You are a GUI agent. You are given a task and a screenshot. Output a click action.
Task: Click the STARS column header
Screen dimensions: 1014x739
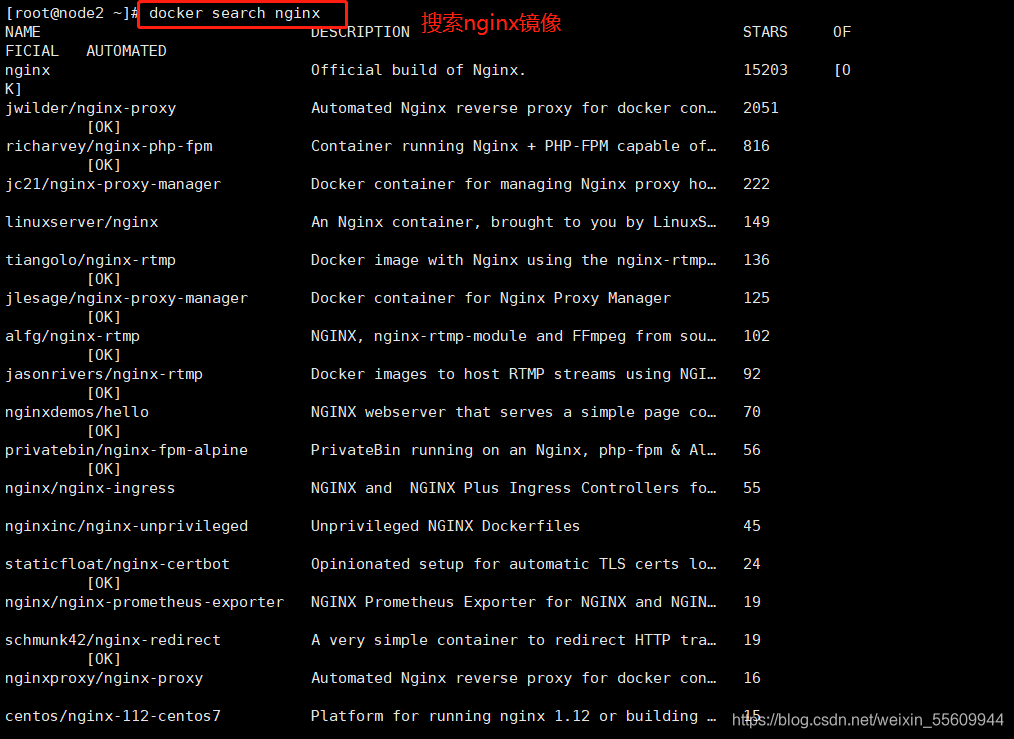click(765, 32)
